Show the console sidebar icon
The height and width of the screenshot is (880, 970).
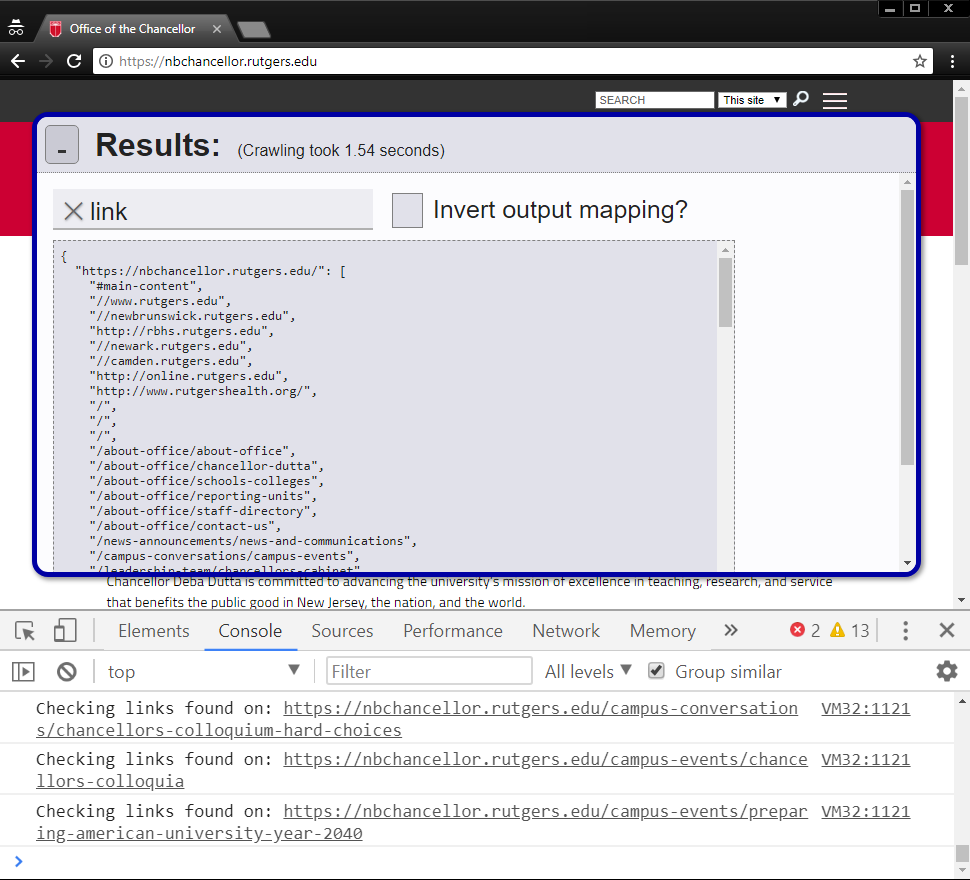tap(24, 672)
